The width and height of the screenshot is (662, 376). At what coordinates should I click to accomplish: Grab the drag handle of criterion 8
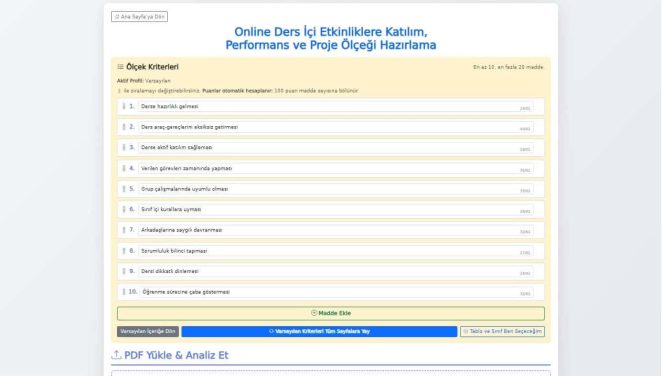[124, 251]
